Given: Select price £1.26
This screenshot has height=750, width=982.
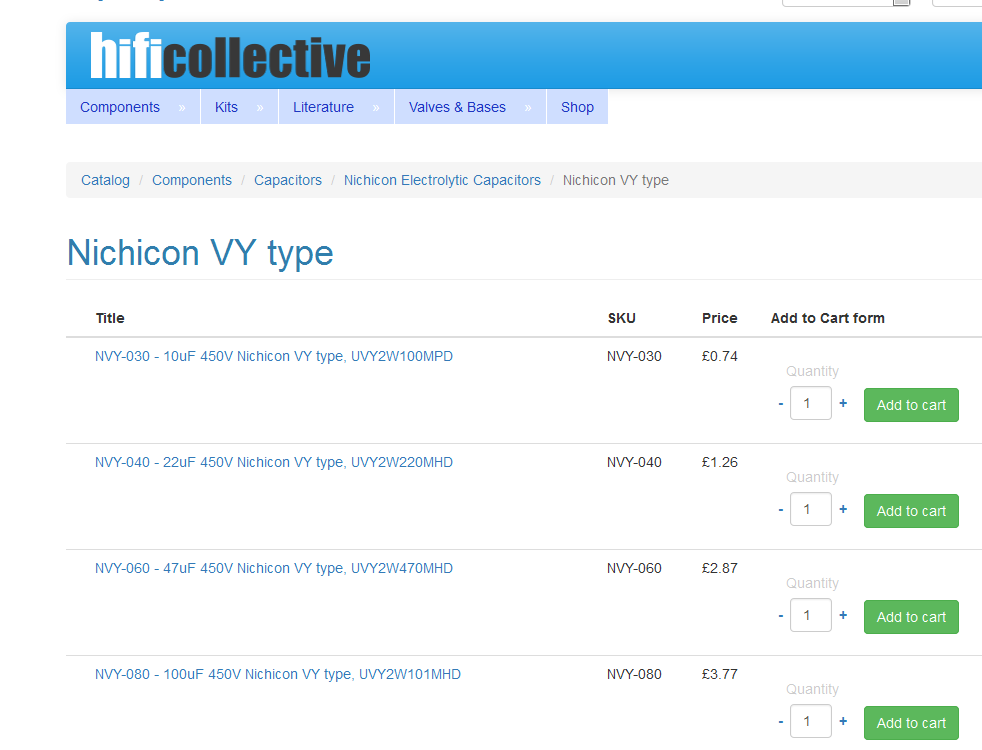Looking at the screenshot, I should click(720, 462).
